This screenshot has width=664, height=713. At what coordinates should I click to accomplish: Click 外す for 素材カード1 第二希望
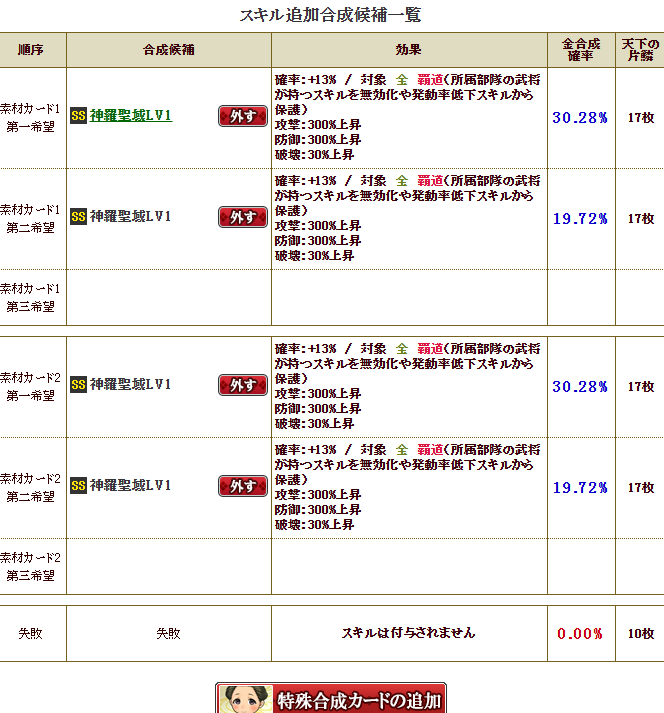(x=243, y=217)
